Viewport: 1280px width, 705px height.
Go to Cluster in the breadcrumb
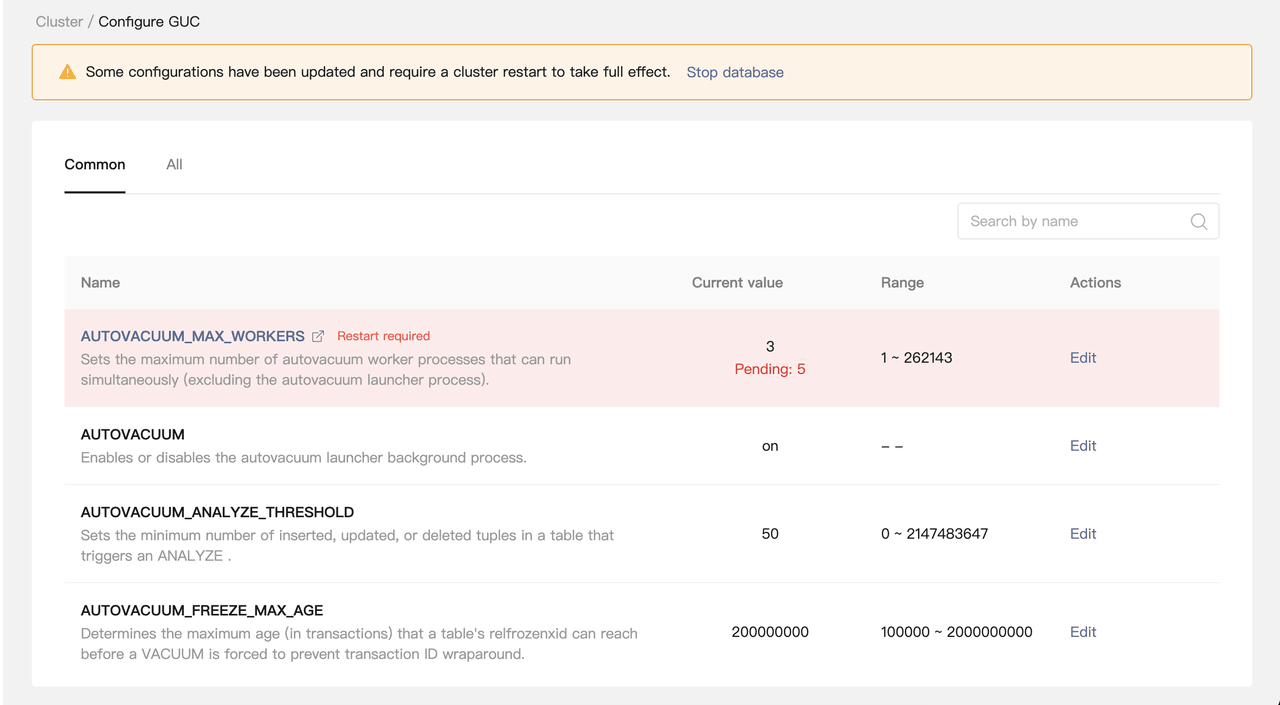59,22
